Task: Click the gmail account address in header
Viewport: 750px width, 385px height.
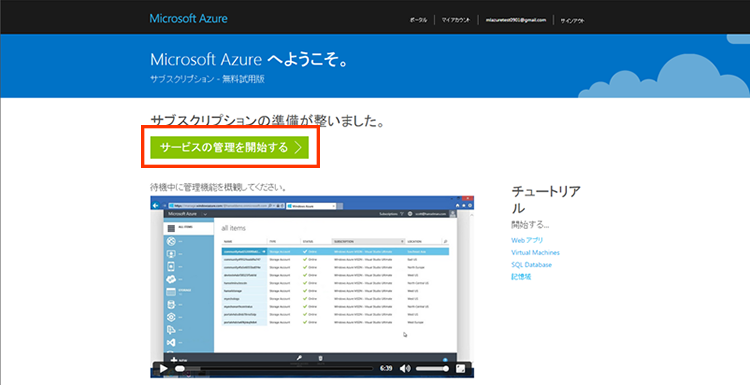Action: click(515, 20)
